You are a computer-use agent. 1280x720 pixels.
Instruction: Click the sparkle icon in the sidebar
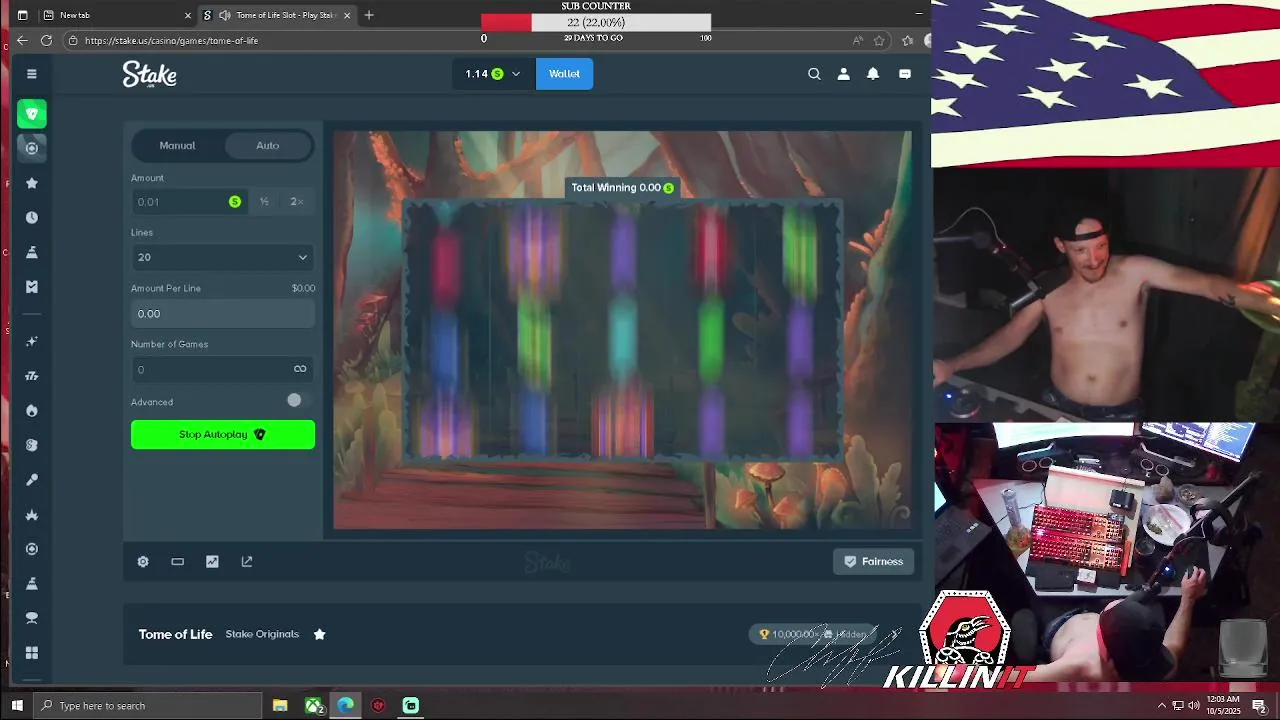[x=32, y=341]
